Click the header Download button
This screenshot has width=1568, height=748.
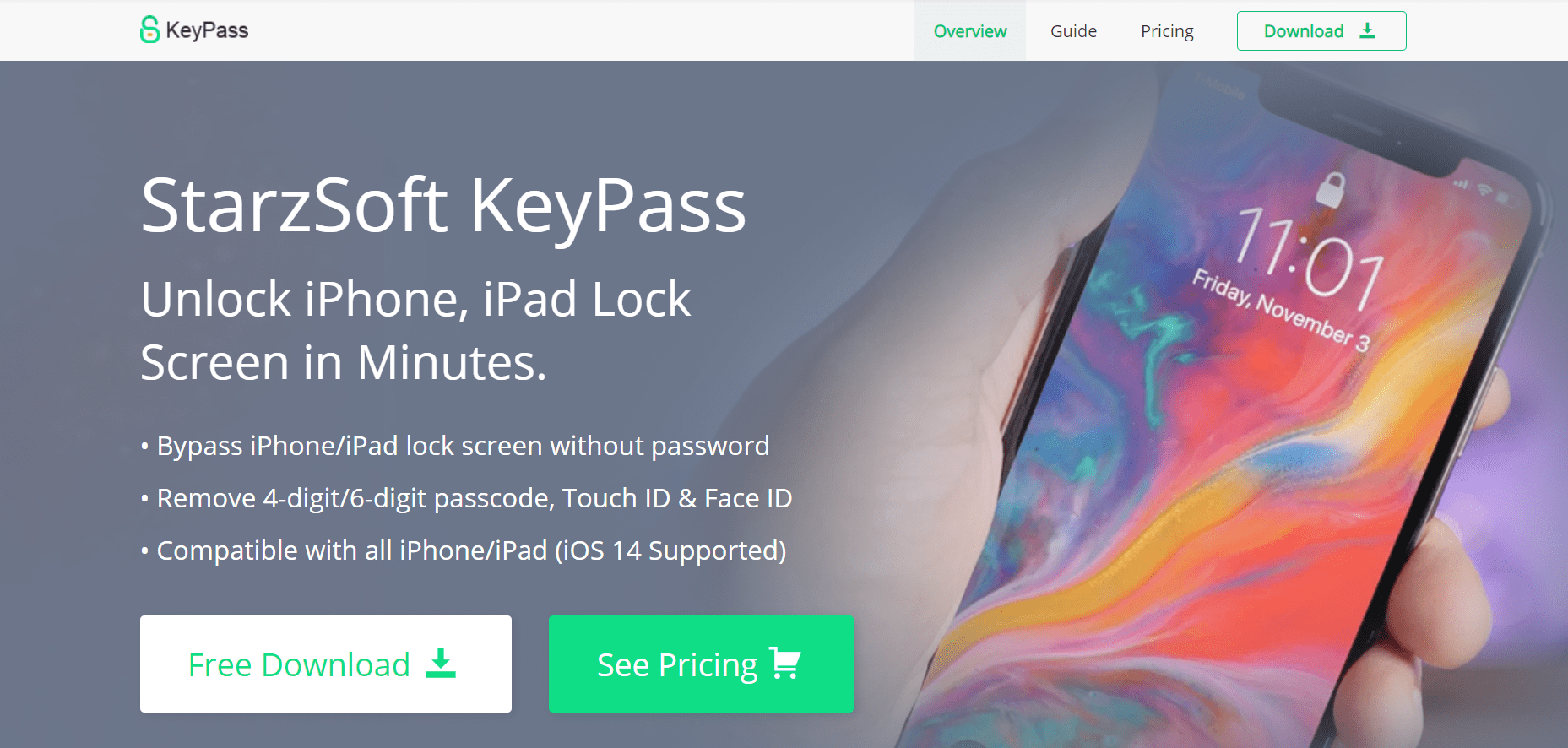1321,31
